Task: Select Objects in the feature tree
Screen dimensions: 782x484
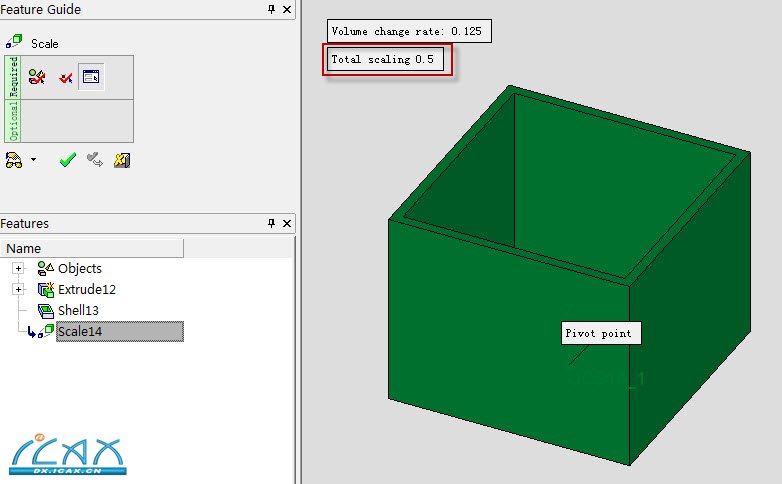Action: (x=80, y=268)
